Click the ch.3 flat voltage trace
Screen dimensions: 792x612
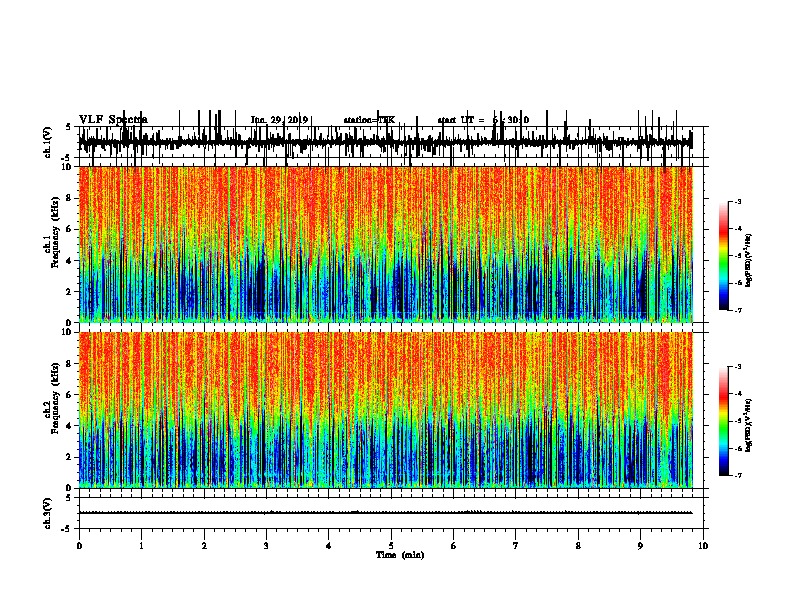pyautogui.click(x=386, y=513)
